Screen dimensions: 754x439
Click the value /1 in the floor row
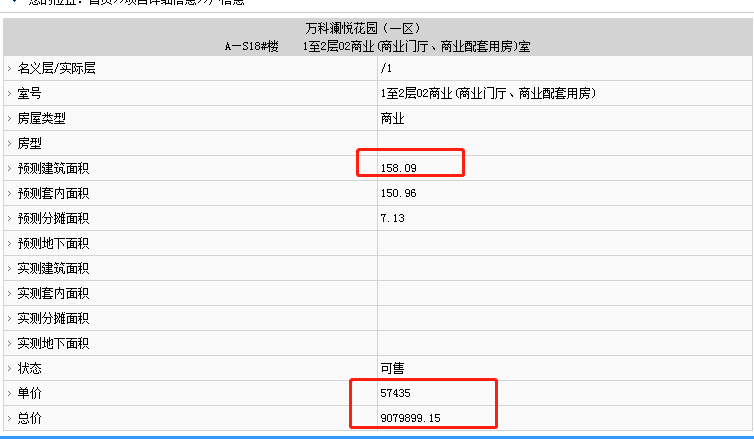[386, 68]
